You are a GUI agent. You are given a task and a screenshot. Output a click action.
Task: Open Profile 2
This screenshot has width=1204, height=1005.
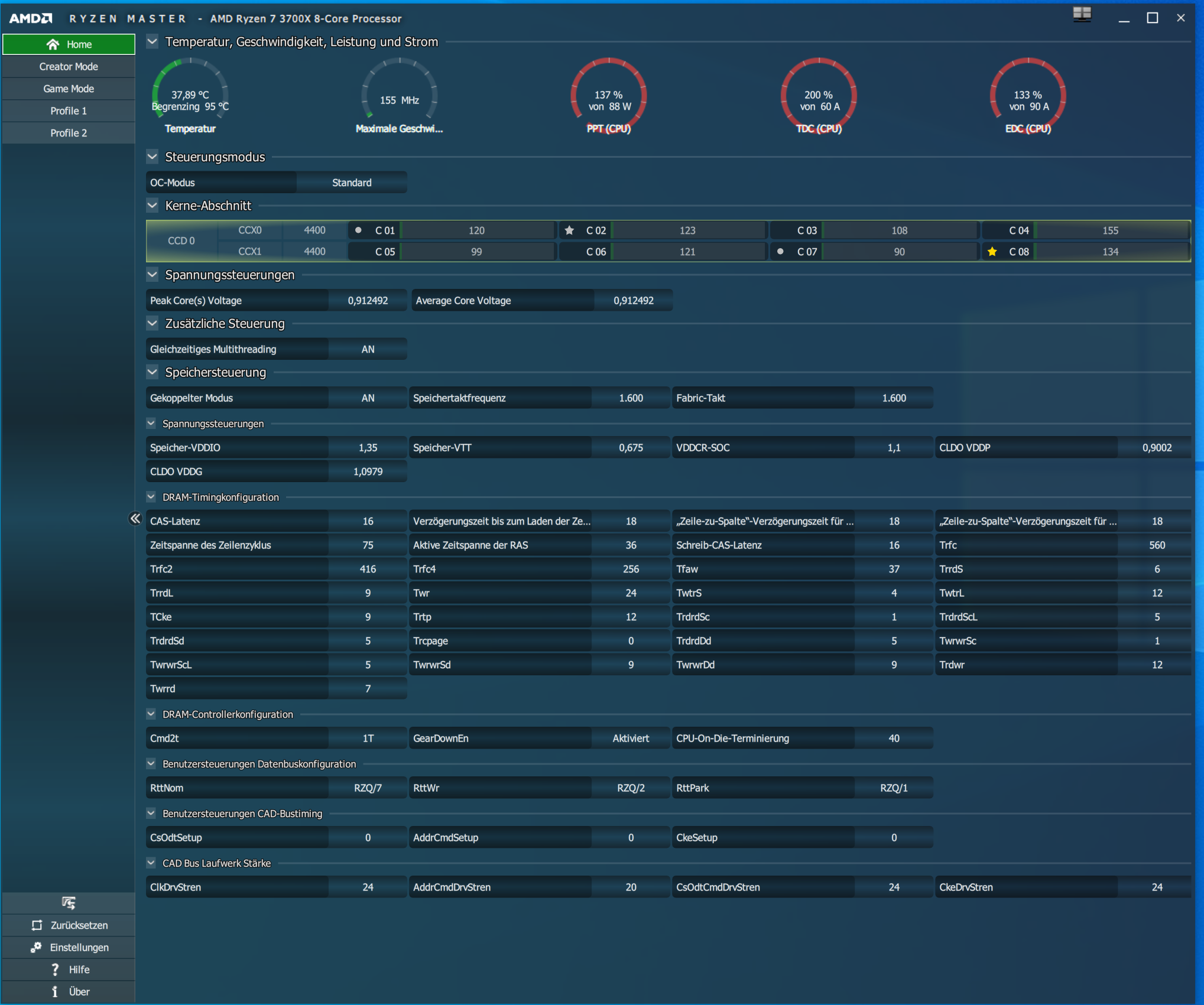click(69, 132)
